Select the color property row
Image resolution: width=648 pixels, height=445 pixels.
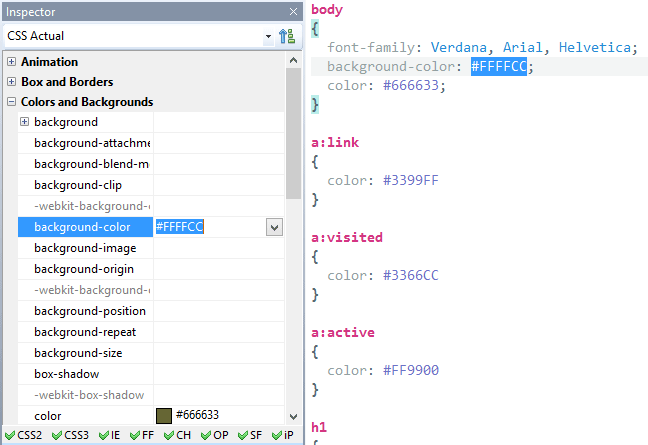(151, 416)
